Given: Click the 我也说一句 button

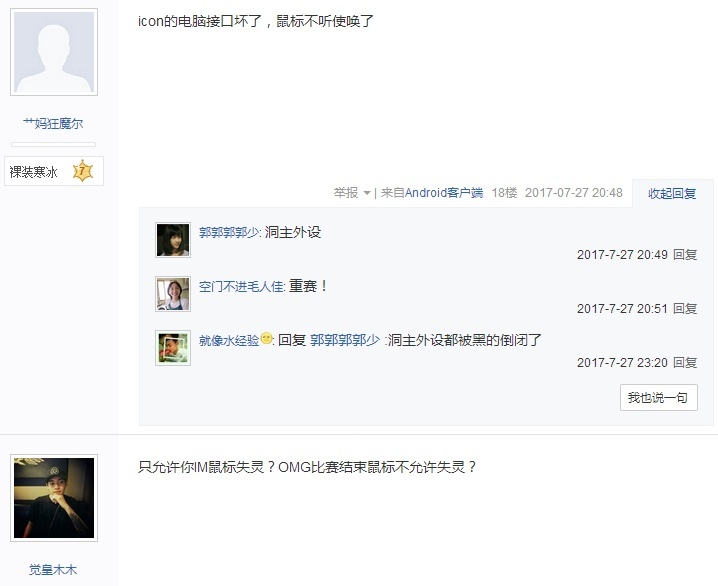Looking at the screenshot, I should tap(658, 397).
